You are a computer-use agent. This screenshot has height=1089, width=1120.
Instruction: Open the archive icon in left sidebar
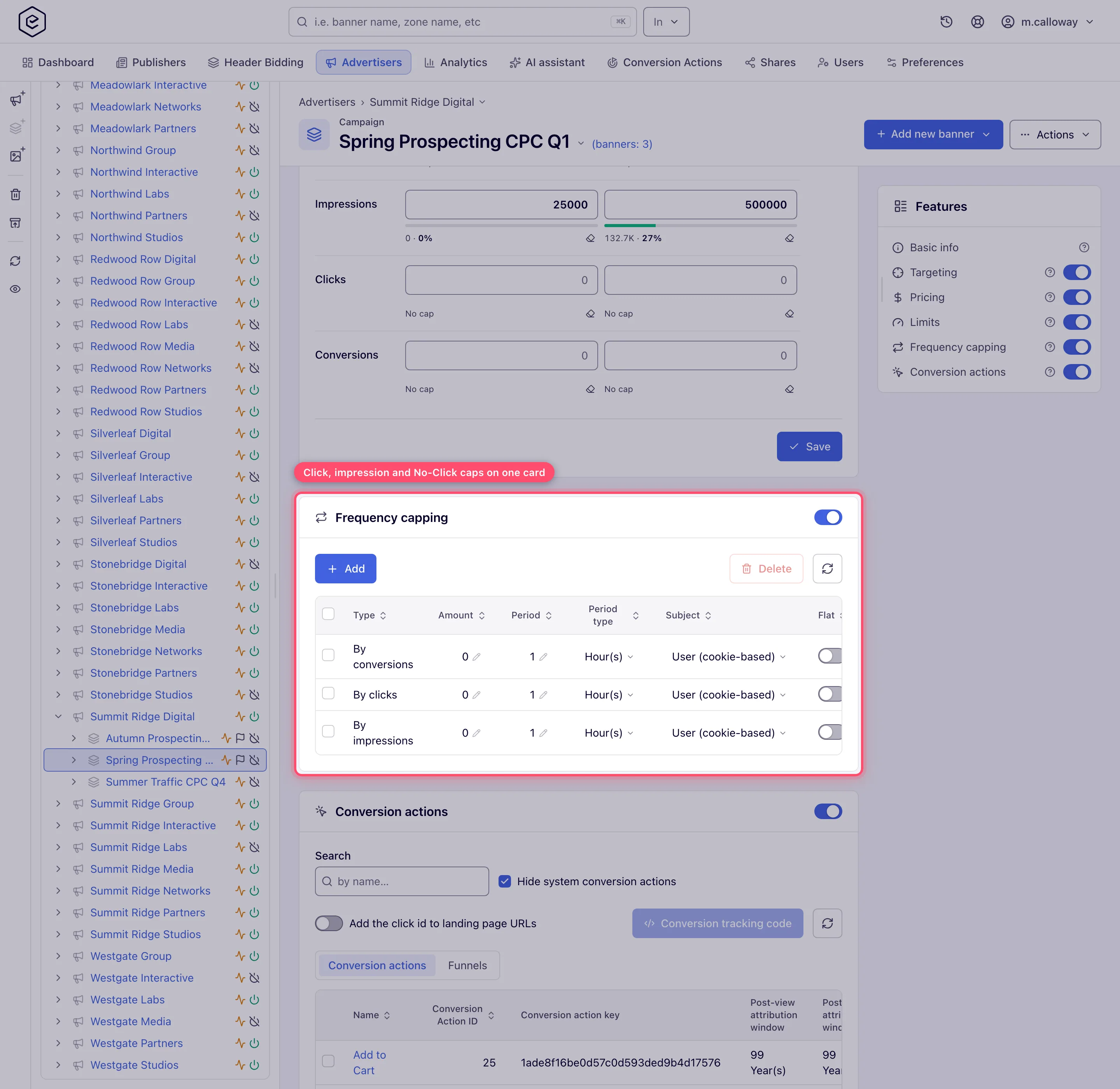(16, 222)
